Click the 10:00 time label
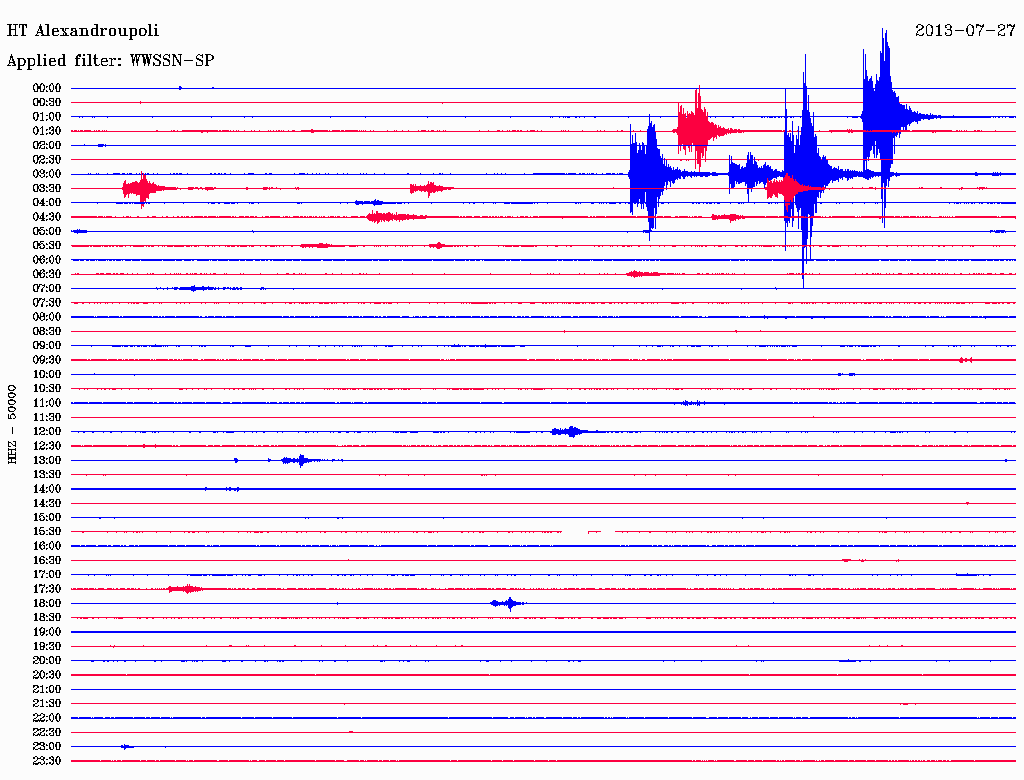The height and width of the screenshot is (780, 1024). 47,374
